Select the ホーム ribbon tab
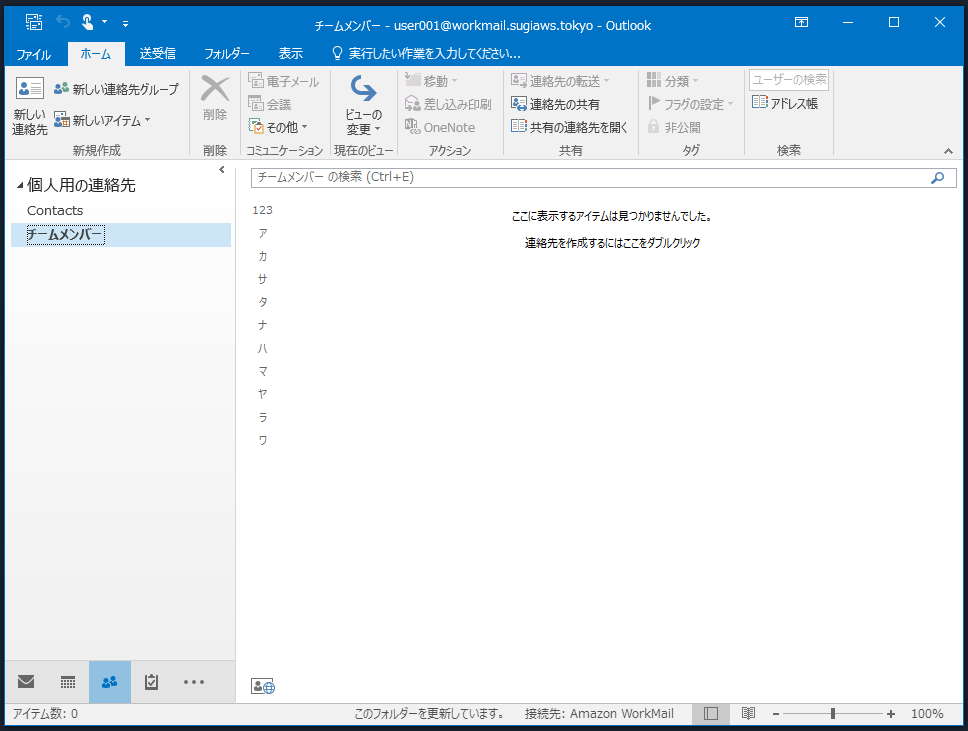 (96, 54)
